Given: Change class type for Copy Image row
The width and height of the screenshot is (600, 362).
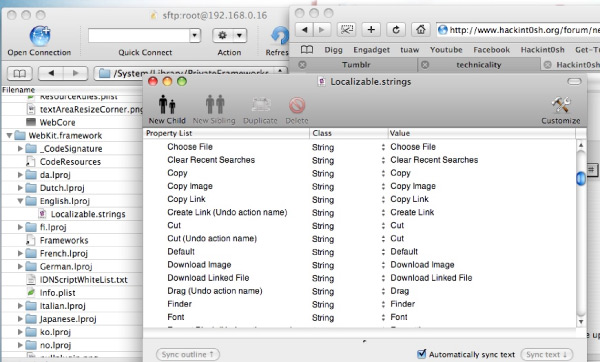Looking at the screenshot, I should click(x=383, y=186).
